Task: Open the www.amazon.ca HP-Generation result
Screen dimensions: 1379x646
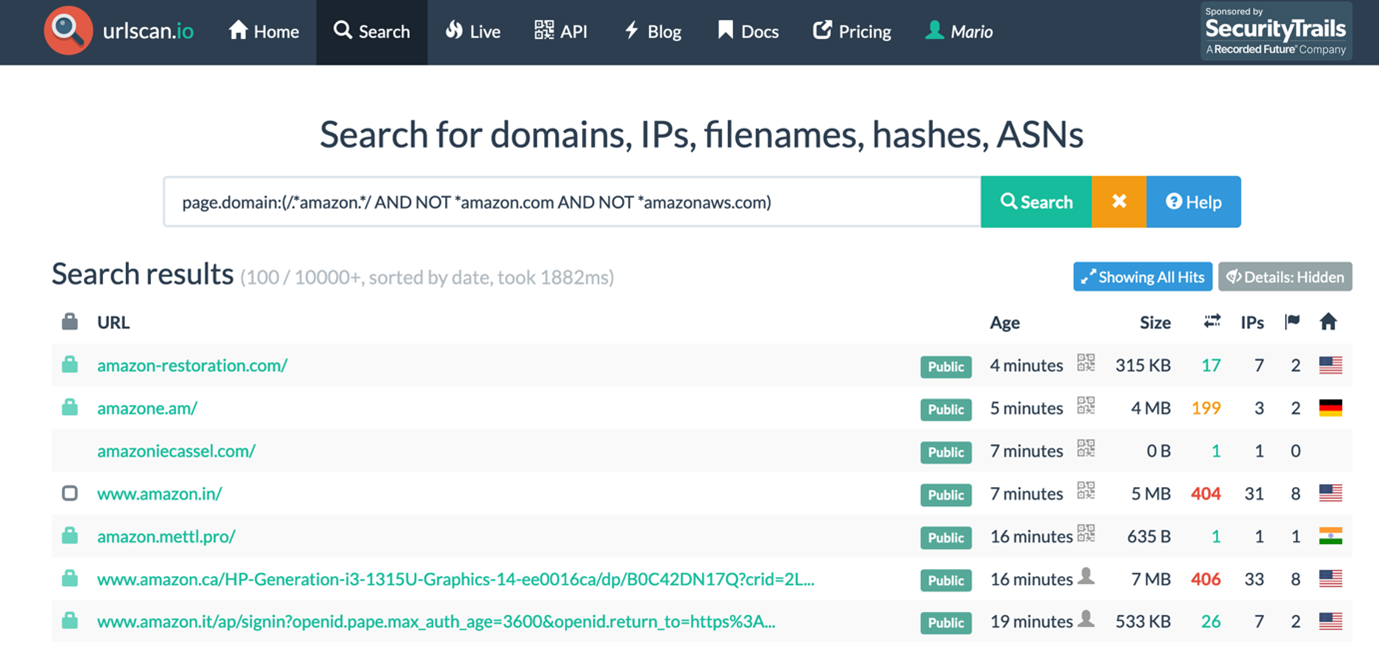Action: [x=455, y=579]
